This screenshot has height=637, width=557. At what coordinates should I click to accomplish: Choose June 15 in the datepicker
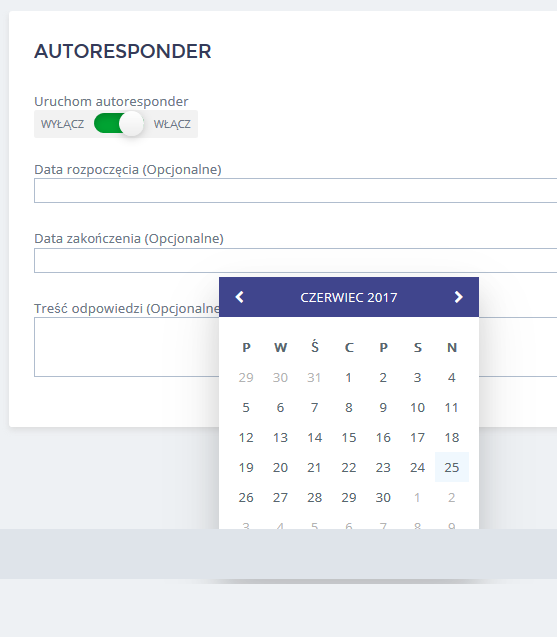(x=349, y=437)
